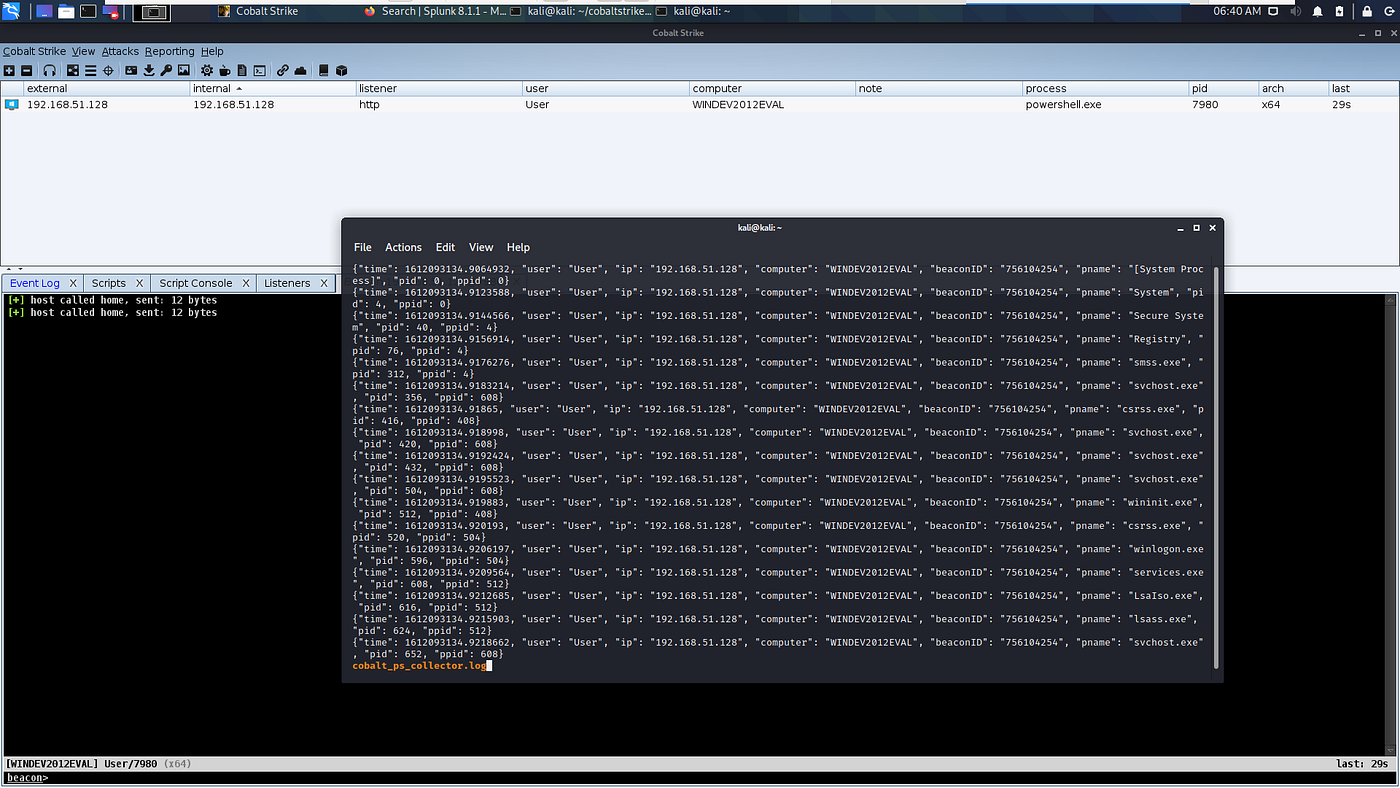Viewport: 1400px width, 788px height.
Task: Switch to pivot graph view icon
Action: tap(73, 71)
